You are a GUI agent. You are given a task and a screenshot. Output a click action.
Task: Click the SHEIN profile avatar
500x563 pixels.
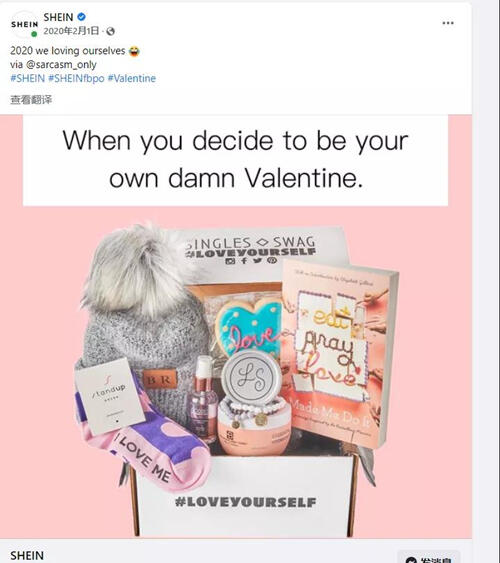24,24
